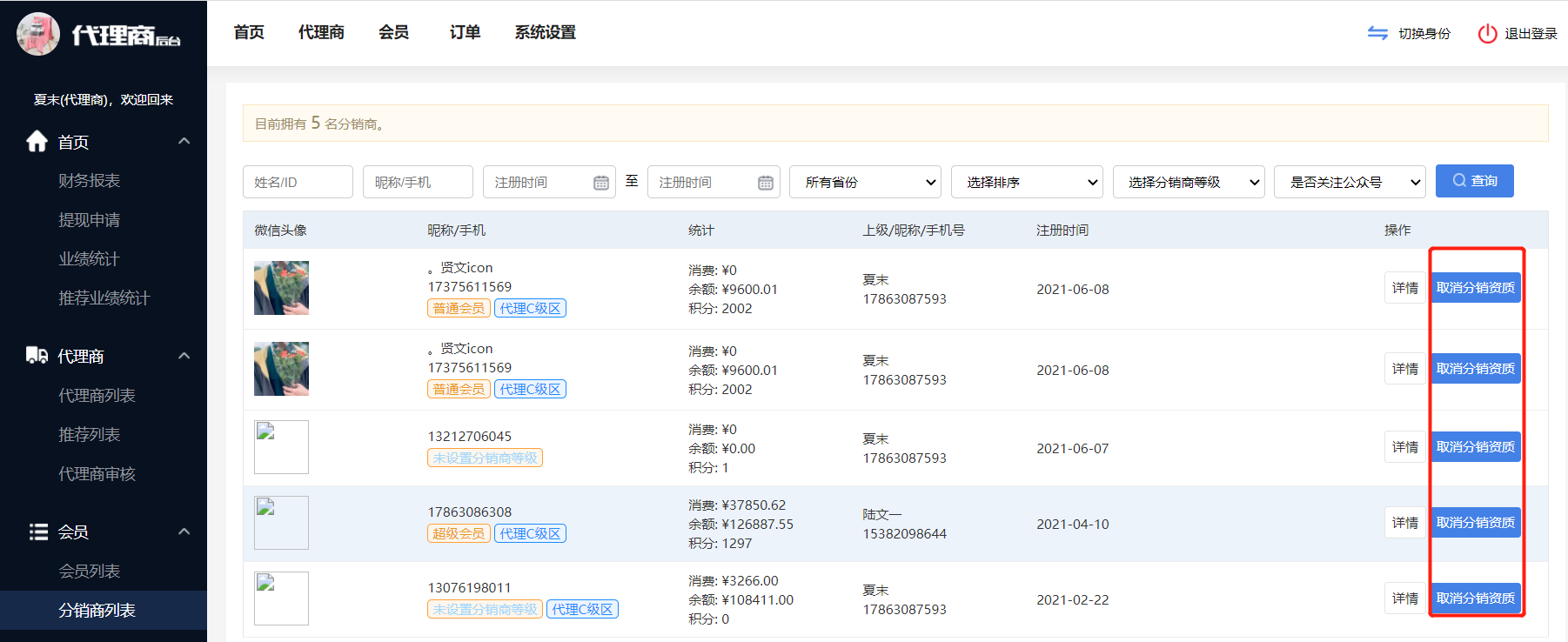Open 系统设置 in the top navigation
The height and width of the screenshot is (642, 1568).
click(545, 32)
